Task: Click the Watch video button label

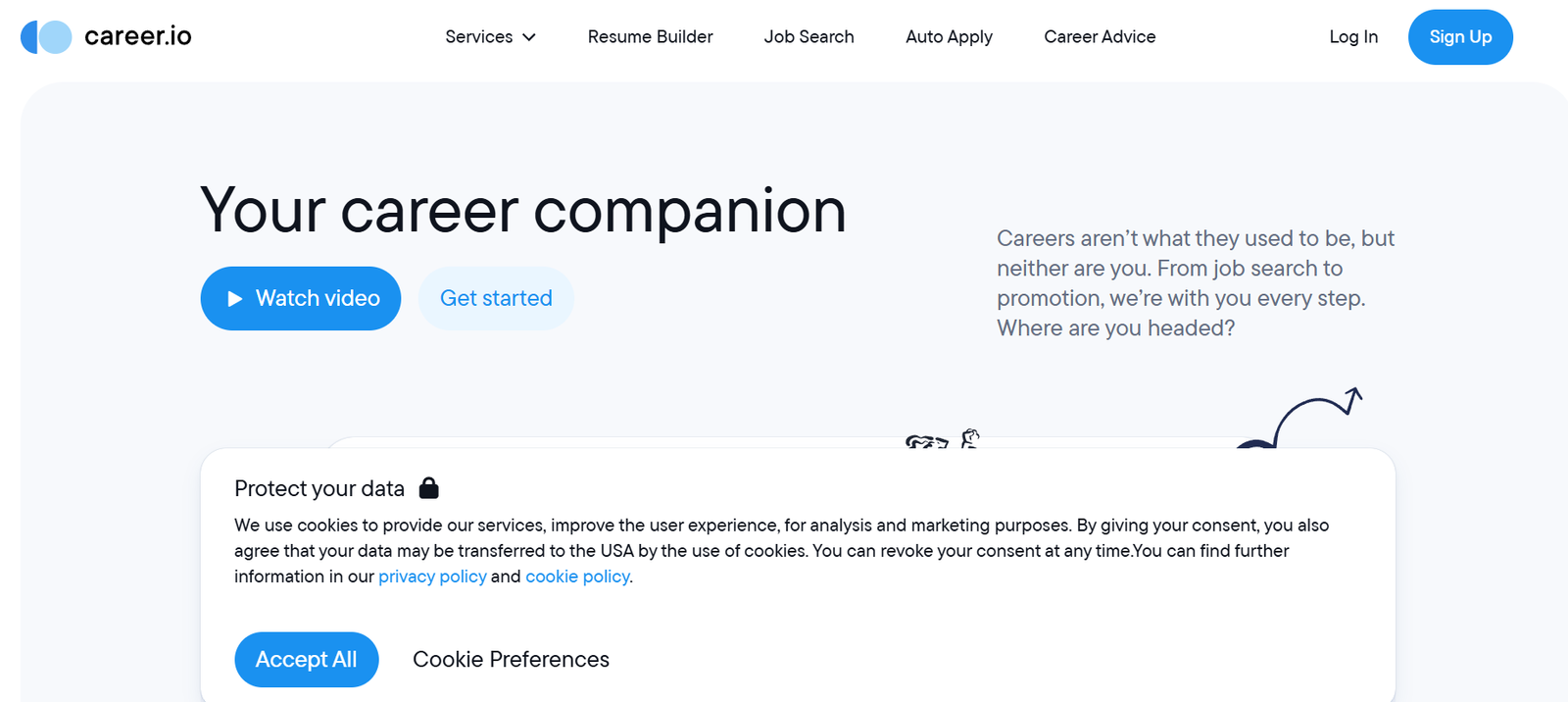Action: point(318,298)
